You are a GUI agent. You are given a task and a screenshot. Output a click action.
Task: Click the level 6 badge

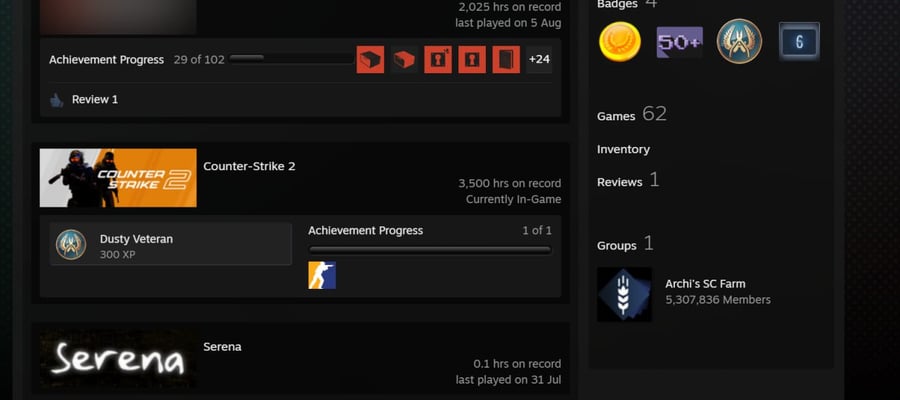click(x=799, y=41)
